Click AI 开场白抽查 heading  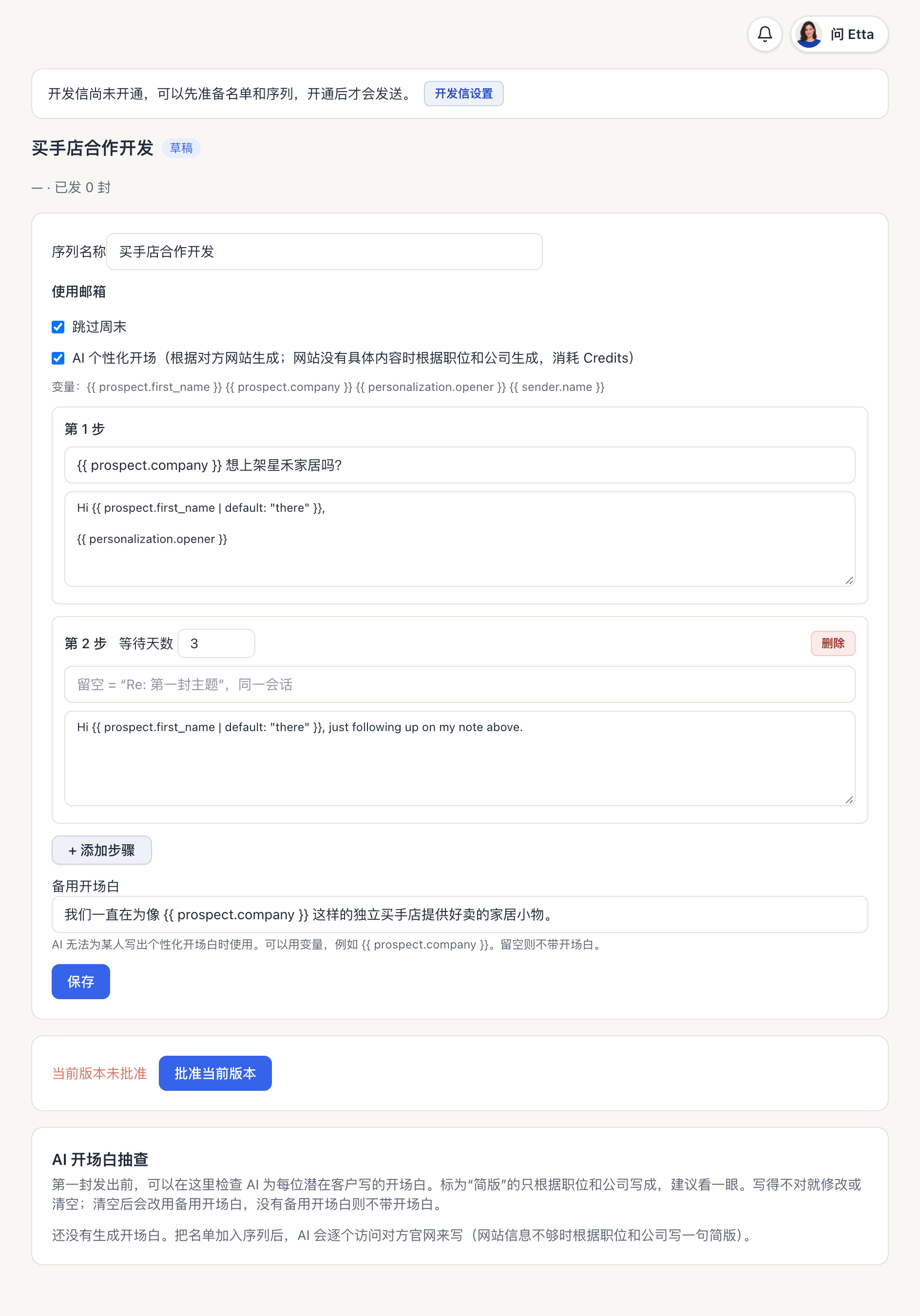pos(100,1160)
